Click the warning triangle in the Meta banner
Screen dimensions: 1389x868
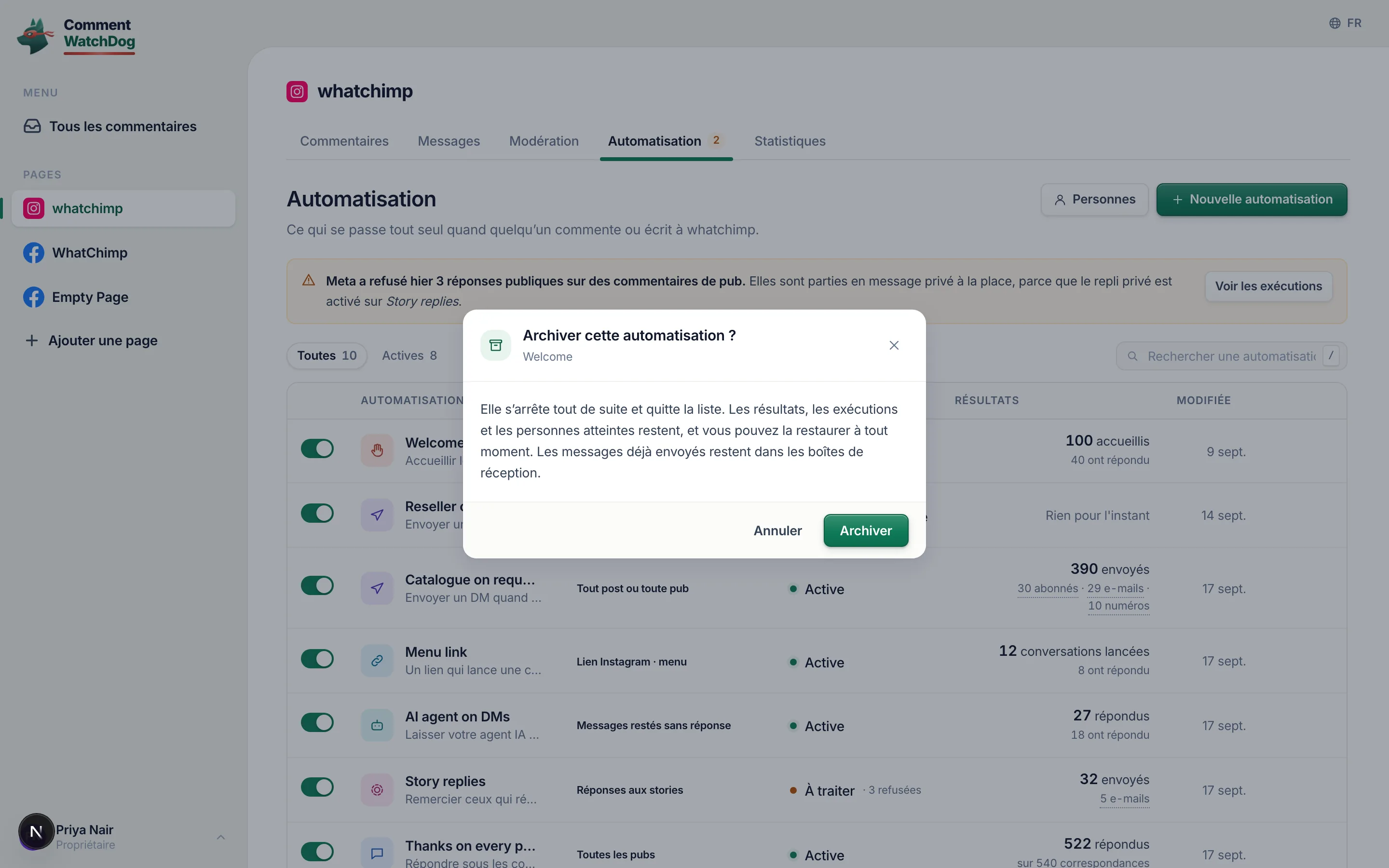308,280
